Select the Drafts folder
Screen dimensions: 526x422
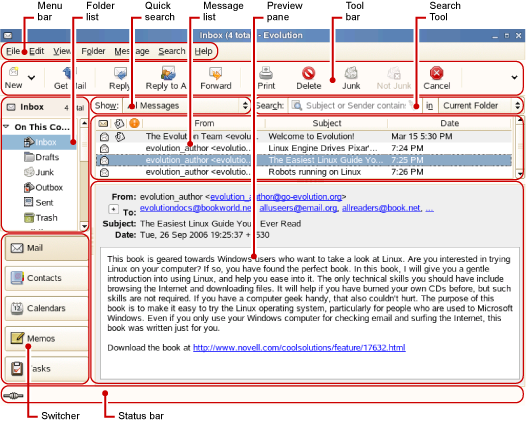(42, 157)
